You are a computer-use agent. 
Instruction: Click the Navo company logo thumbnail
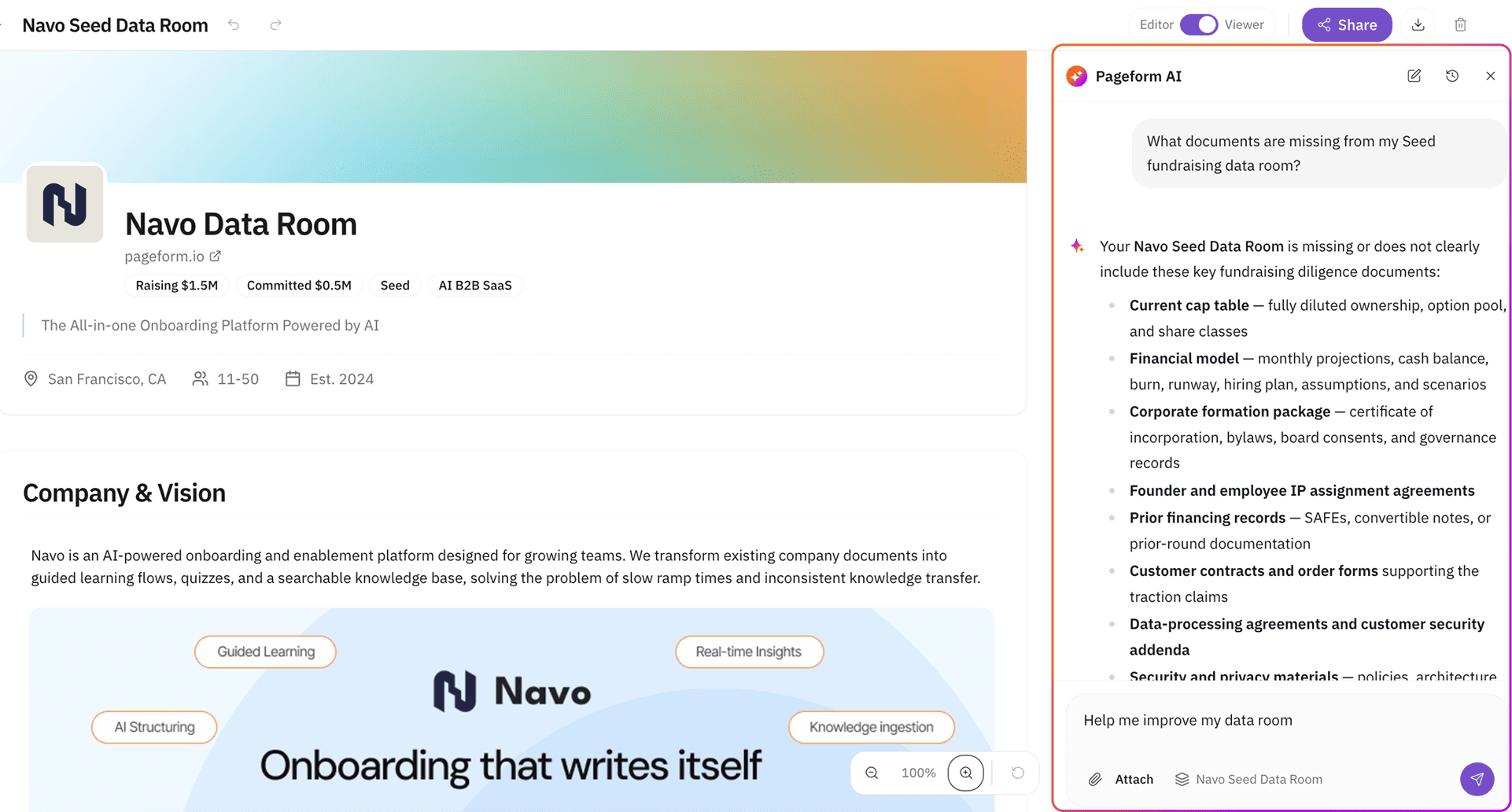tap(65, 204)
